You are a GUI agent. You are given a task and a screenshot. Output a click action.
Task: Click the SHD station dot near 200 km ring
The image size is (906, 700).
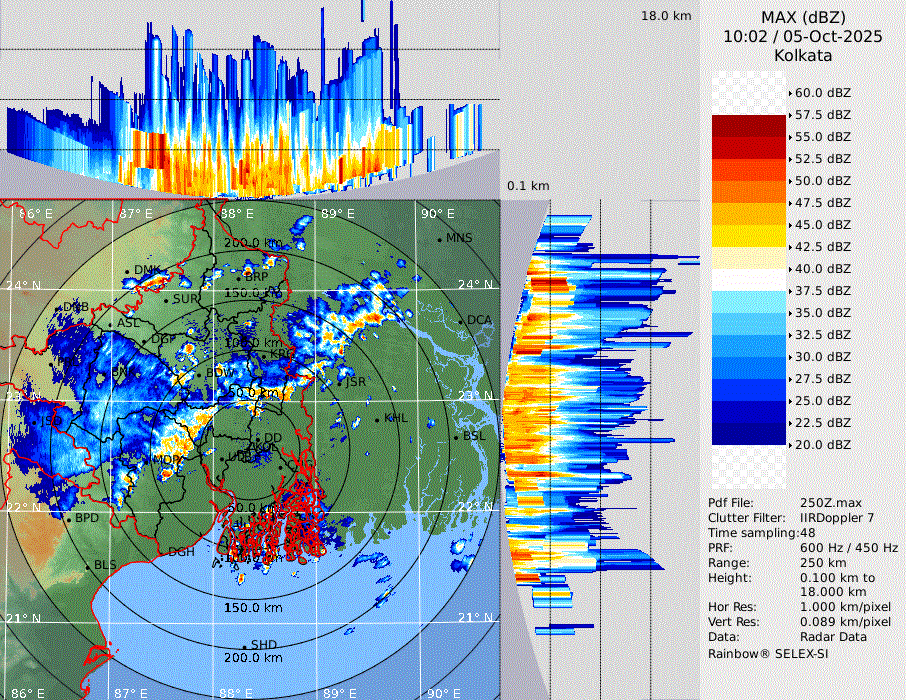pyautogui.click(x=244, y=646)
